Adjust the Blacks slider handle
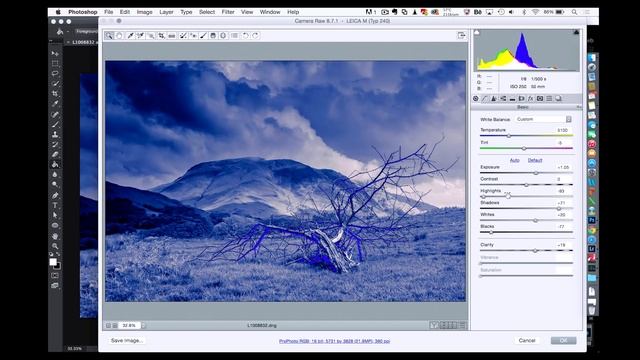Screen dimensions: 640x360 tap(491, 232)
